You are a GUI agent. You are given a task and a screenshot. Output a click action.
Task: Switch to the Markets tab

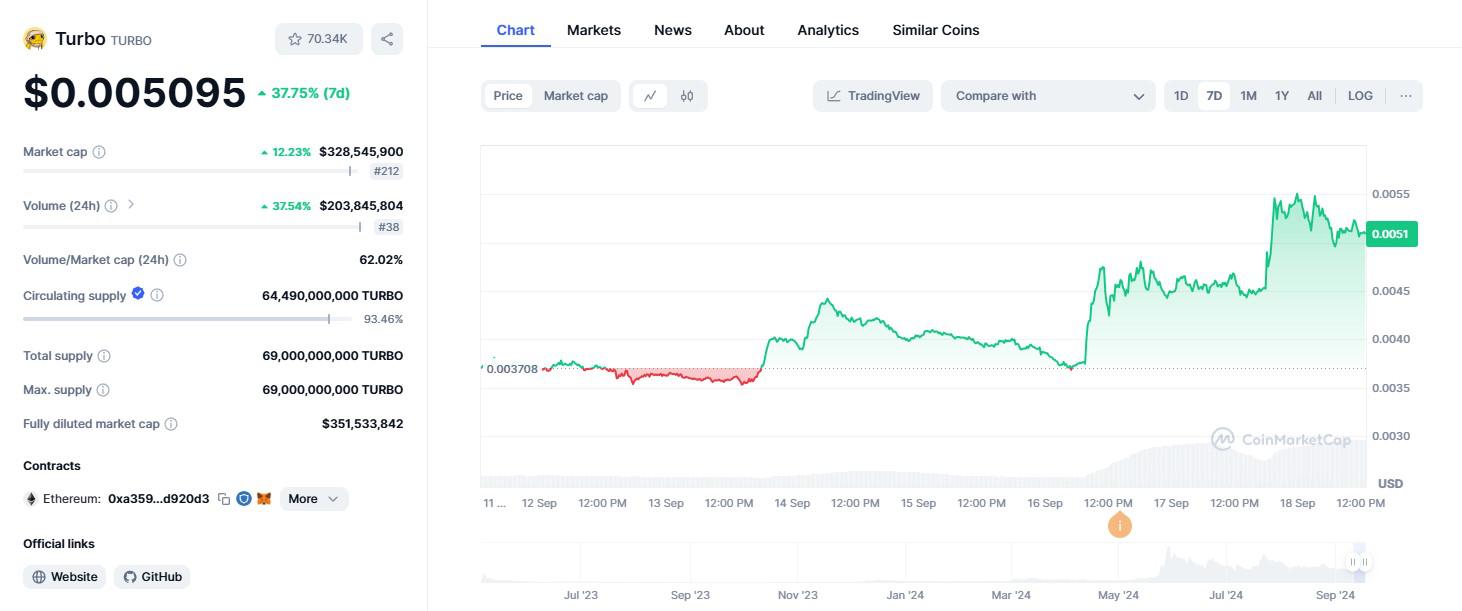coord(594,30)
